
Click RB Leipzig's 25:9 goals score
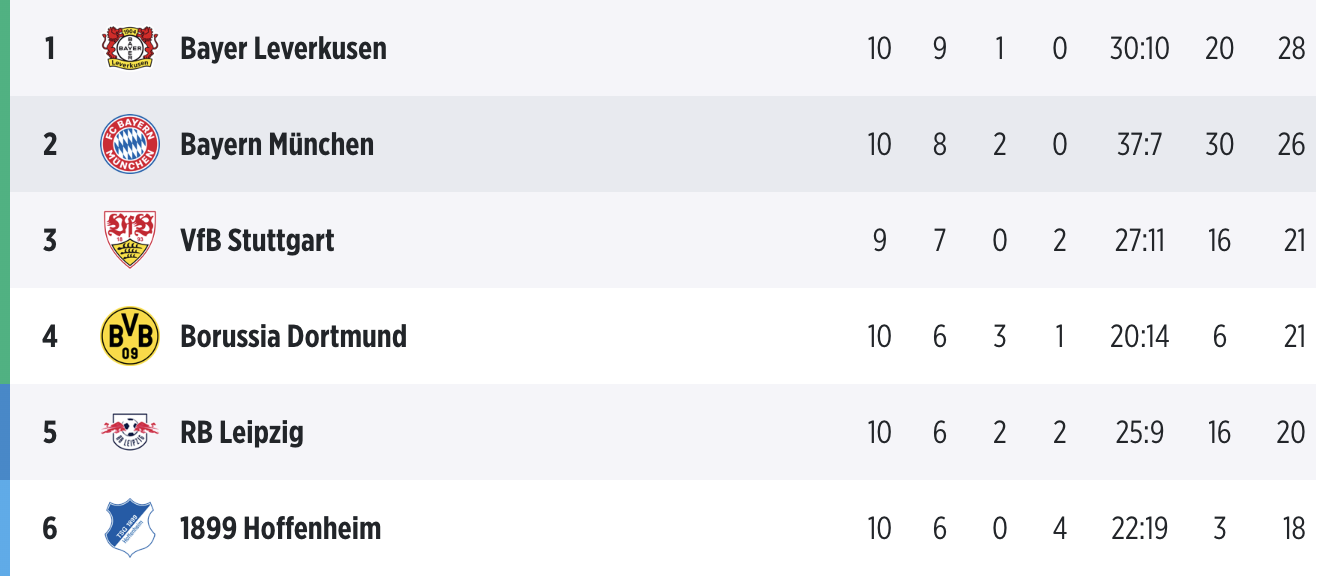pyautogui.click(x=1139, y=432)
